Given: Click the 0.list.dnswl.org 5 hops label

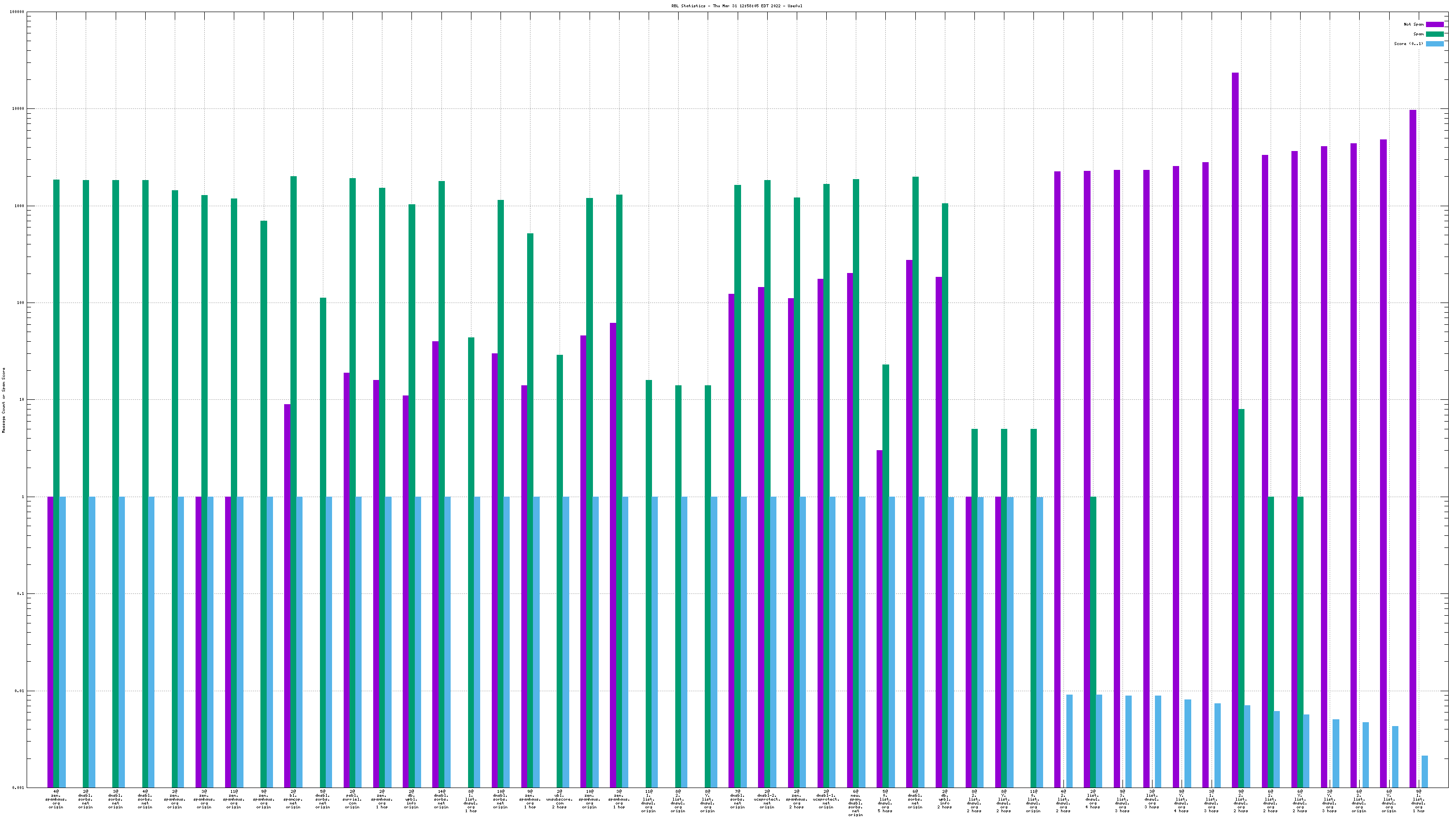Looking at the screenshot, I should coord(885,803).
